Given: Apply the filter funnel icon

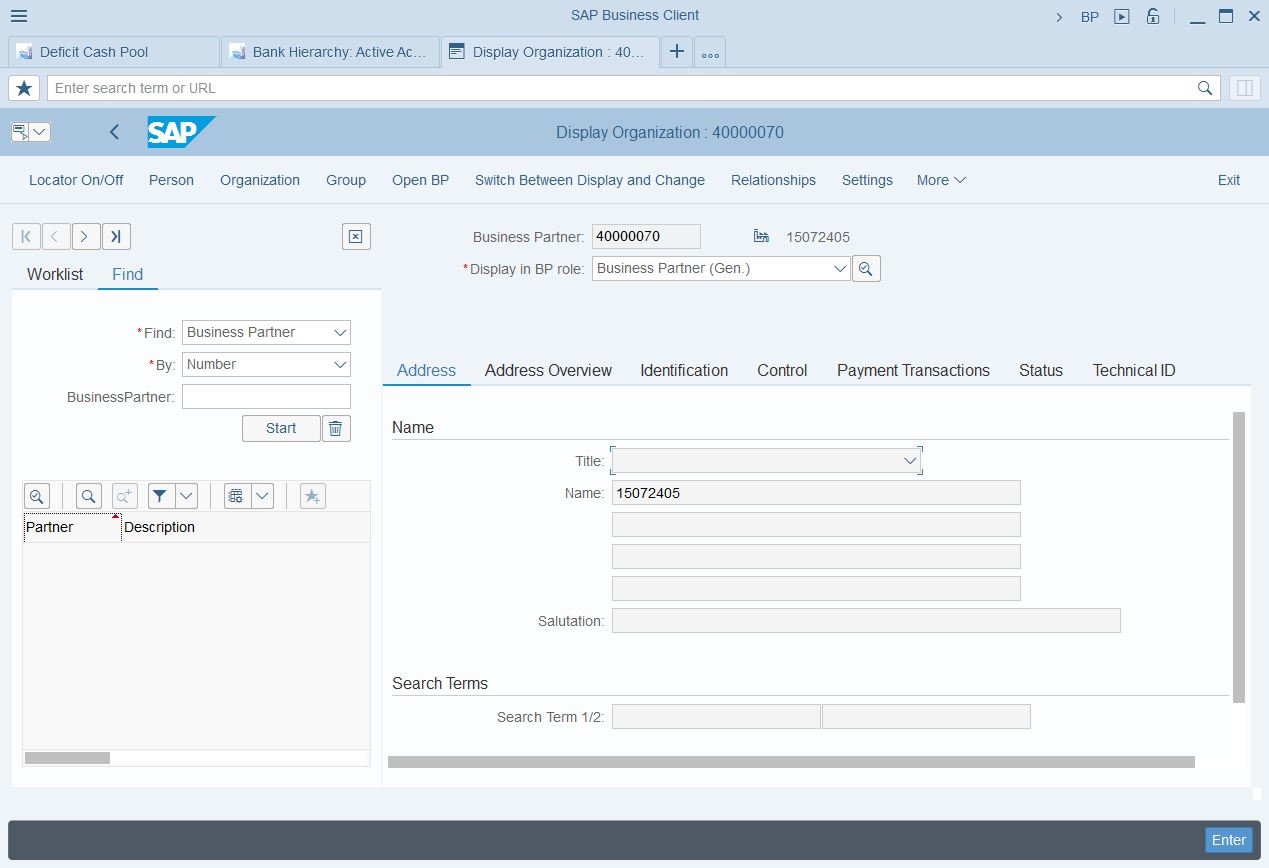Looking at the screenshot, I should coord(160,496).
